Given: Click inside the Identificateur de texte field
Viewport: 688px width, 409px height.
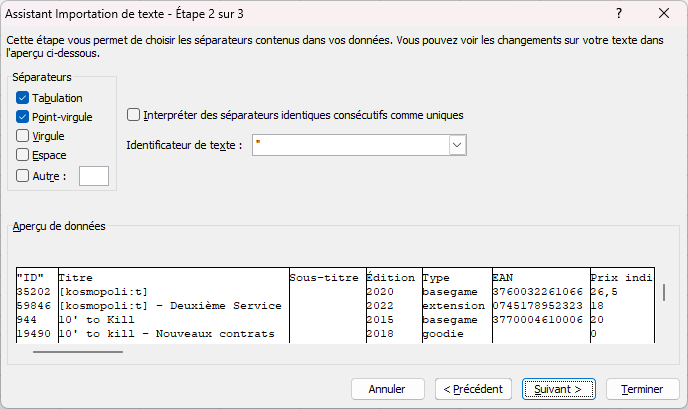Looking at the screenshot, I should (x=350, y=145).
